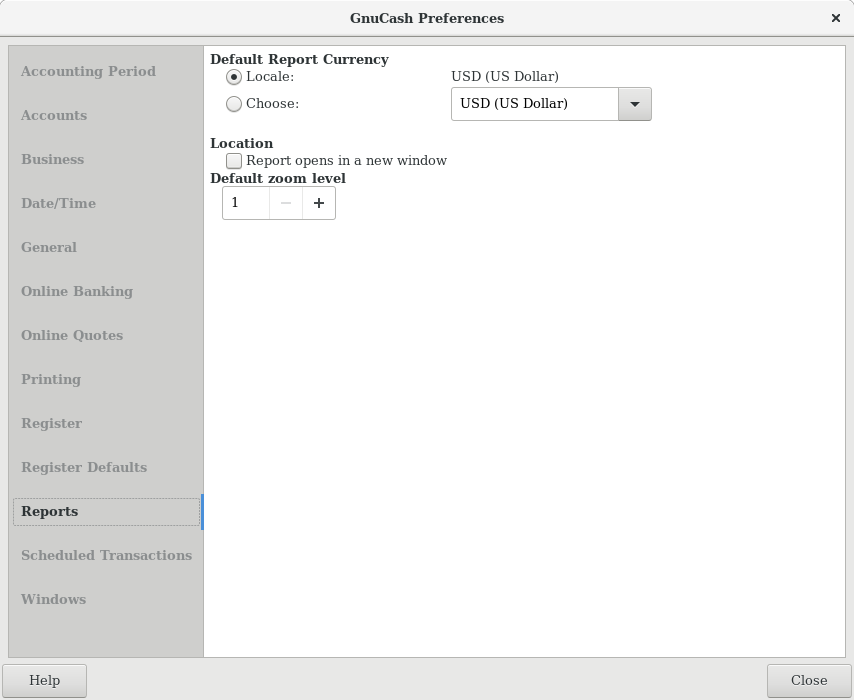Focus the default zoom level value field

pyautogui.click(x=246, y=203)
